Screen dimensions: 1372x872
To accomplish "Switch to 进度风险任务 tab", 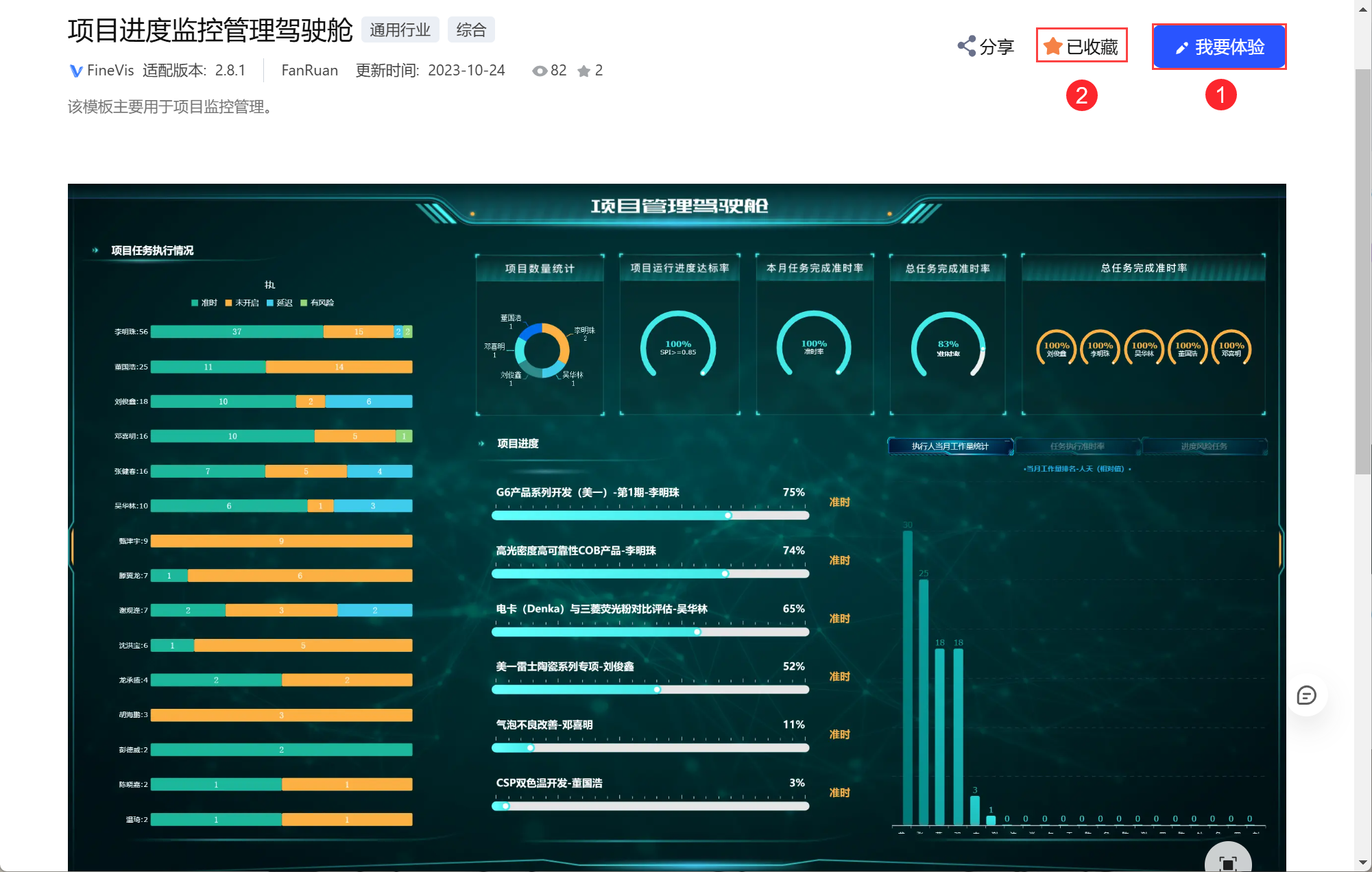I will (1204, 446).
